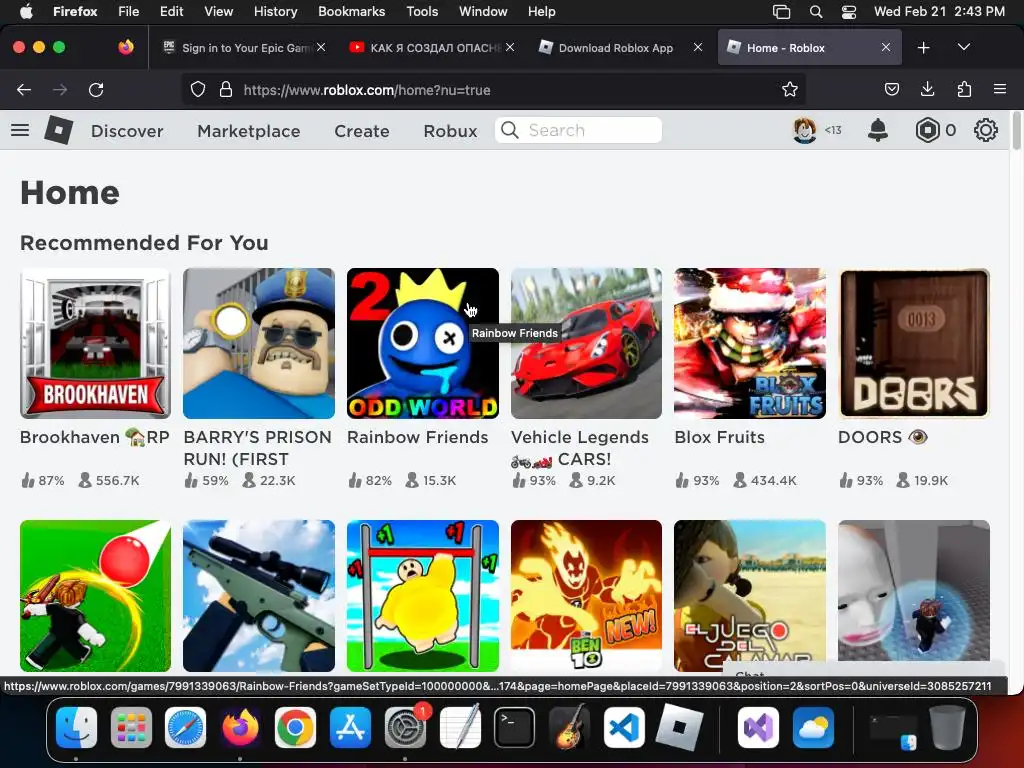Show site security lock information

tap(226, 89)
